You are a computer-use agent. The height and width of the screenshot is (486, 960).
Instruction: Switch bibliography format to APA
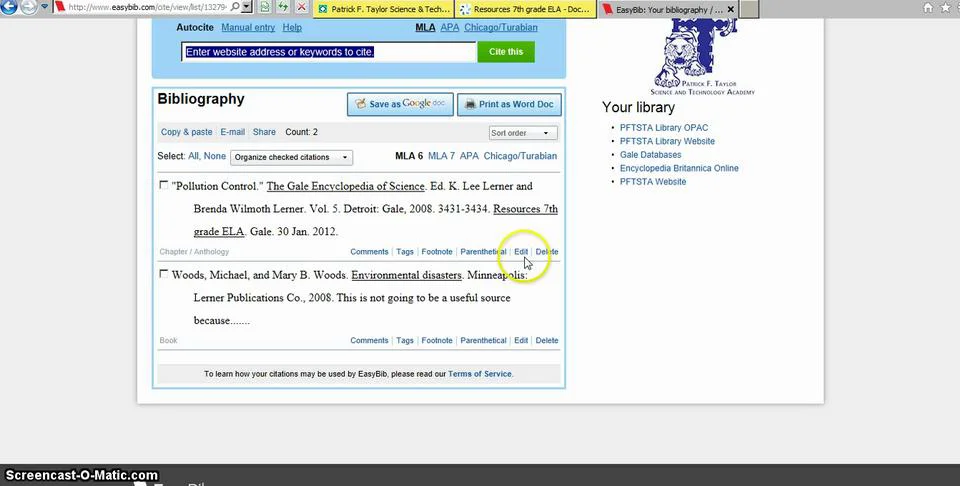[x=469, y=156]
